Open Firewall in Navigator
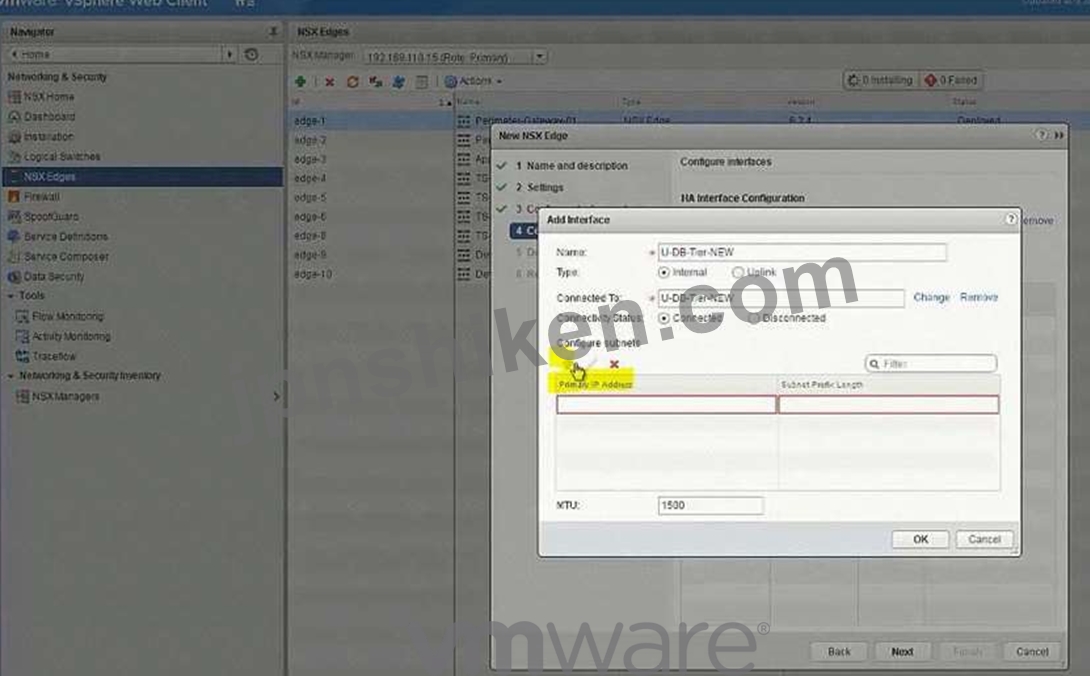The image size is (1090, 676). [x=42, y=197]
